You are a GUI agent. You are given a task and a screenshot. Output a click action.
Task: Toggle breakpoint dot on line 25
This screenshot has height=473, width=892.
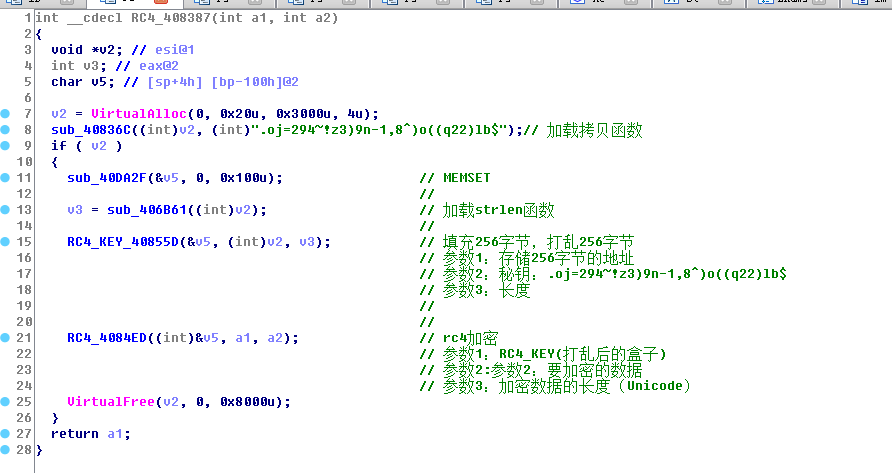click(5, 401)
